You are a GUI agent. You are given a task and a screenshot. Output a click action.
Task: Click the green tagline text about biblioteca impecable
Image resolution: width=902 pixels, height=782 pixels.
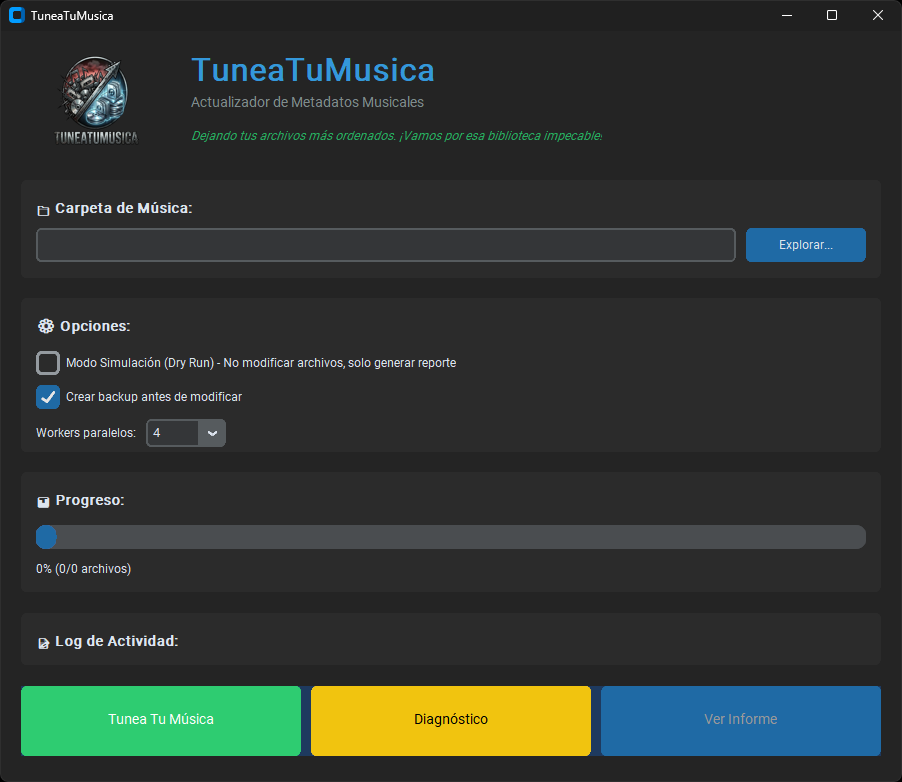click(x=397, y=135)
